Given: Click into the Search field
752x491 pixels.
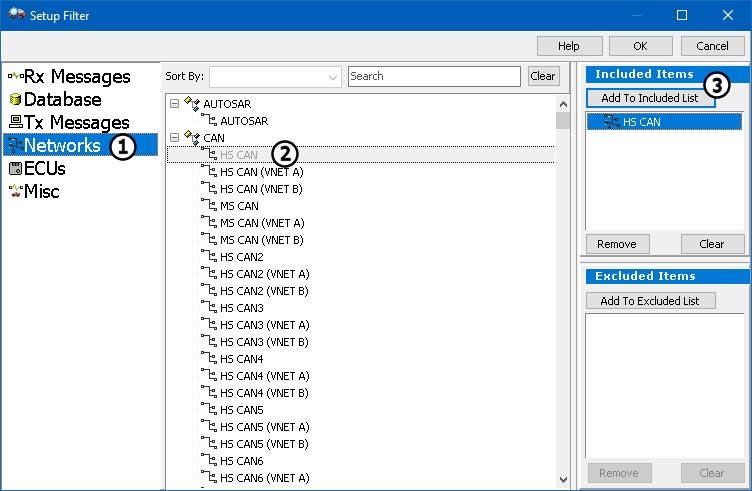Looking at the screenshot, I should [433, 76].
